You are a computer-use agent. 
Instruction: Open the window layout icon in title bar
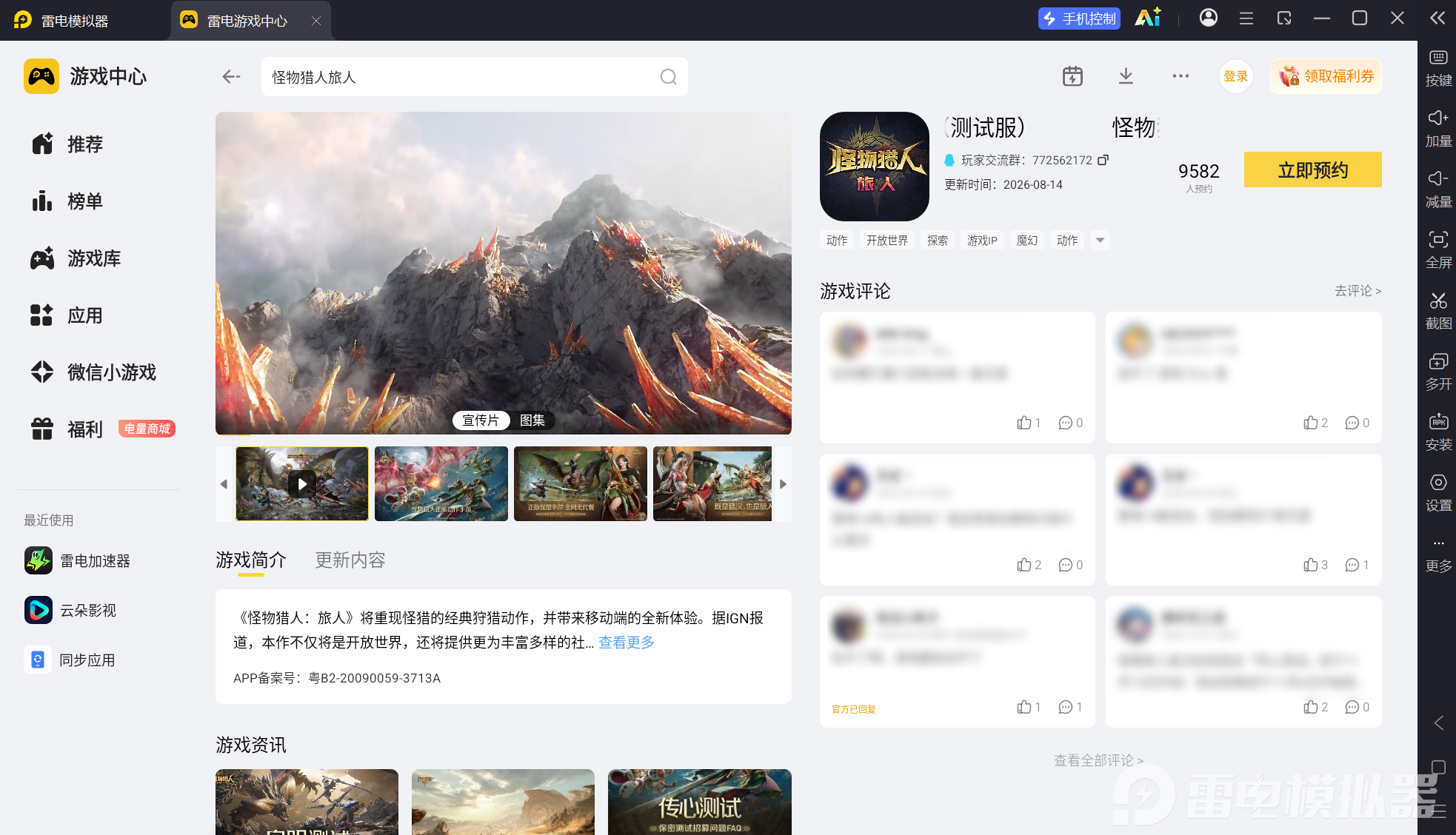click(1284, 19)
